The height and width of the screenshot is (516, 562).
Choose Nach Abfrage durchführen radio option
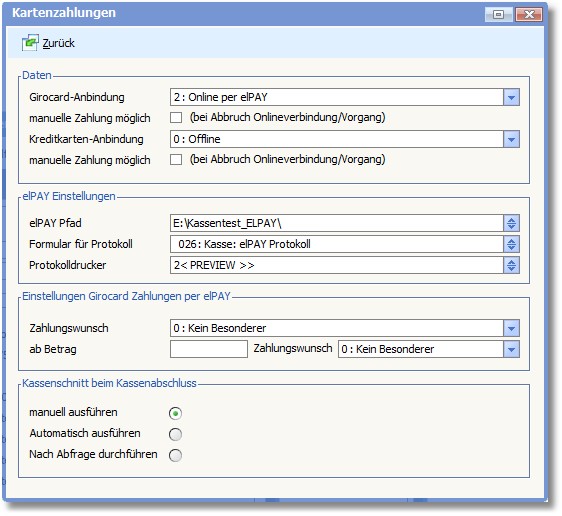(x=175, y=455)
